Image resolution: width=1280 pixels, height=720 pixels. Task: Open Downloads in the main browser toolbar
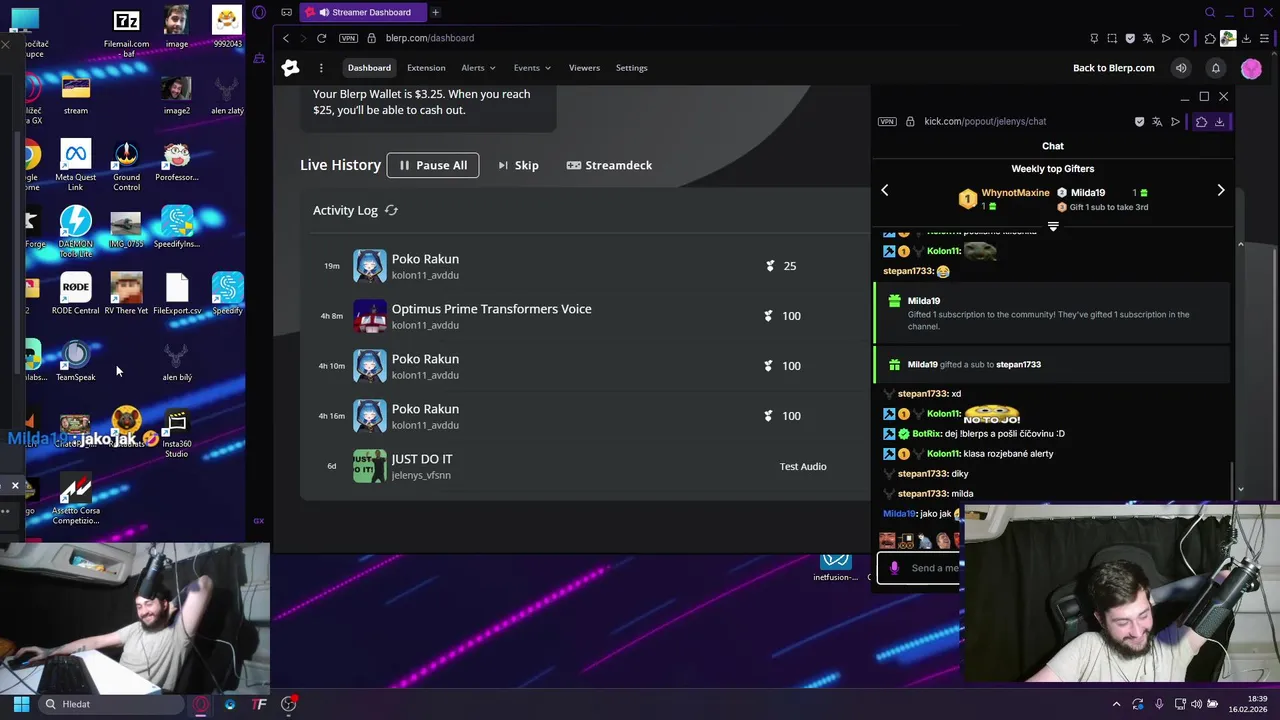1246,38
